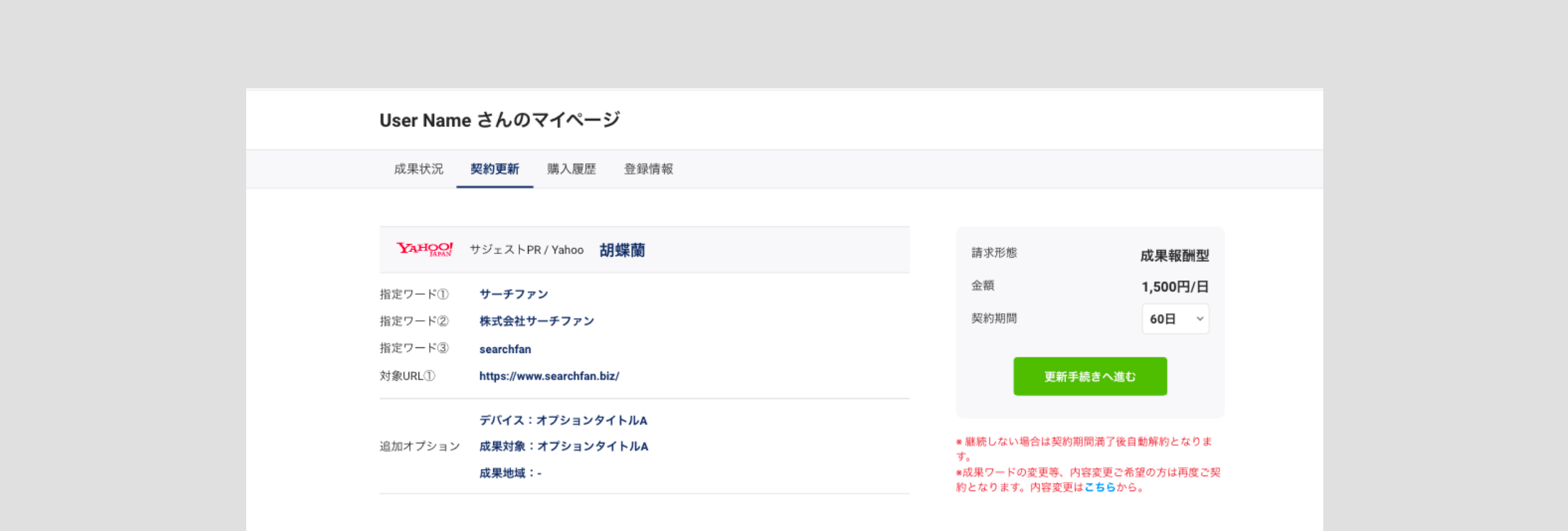Click the Yahoo! JAPAN logo
The height and width of the screenshot is (531, 1568).
pyautogui.click(x=425, y=249)
